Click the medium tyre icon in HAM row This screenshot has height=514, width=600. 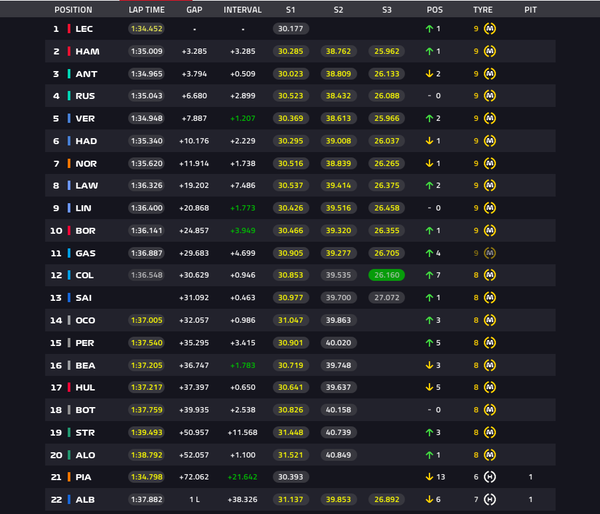[490, 51]
